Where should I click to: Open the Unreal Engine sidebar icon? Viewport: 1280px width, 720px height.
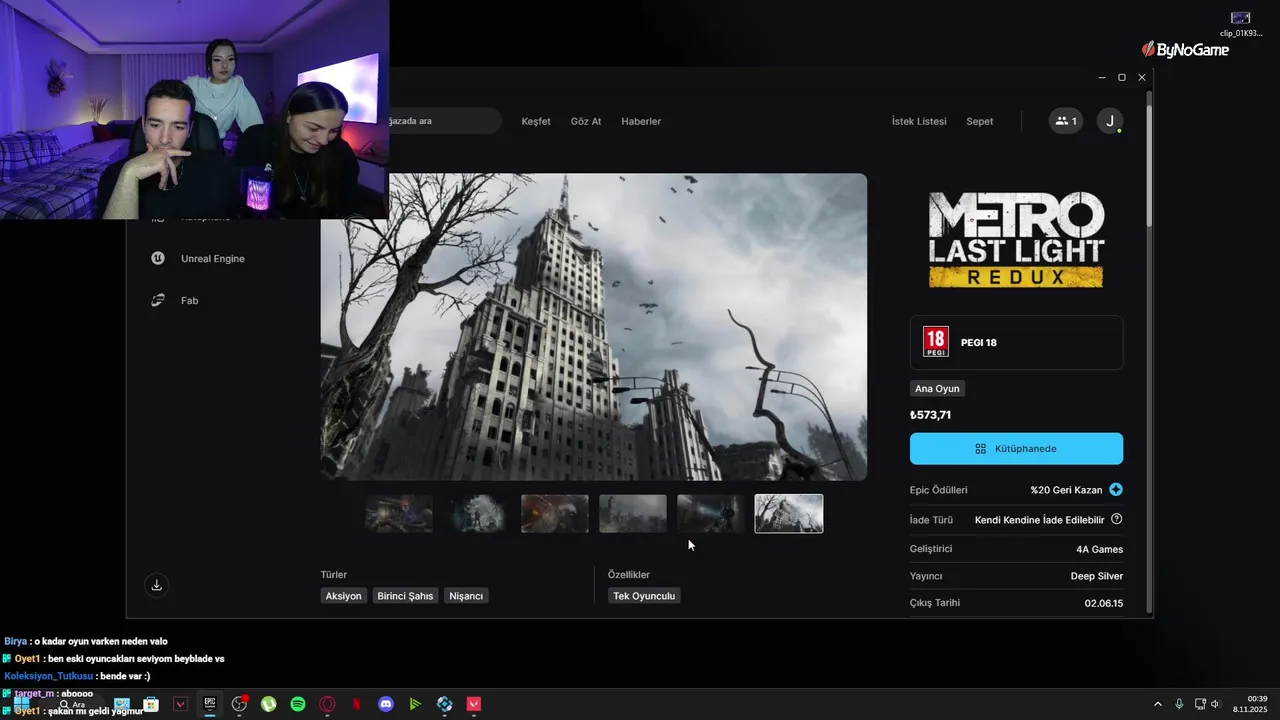158,258
